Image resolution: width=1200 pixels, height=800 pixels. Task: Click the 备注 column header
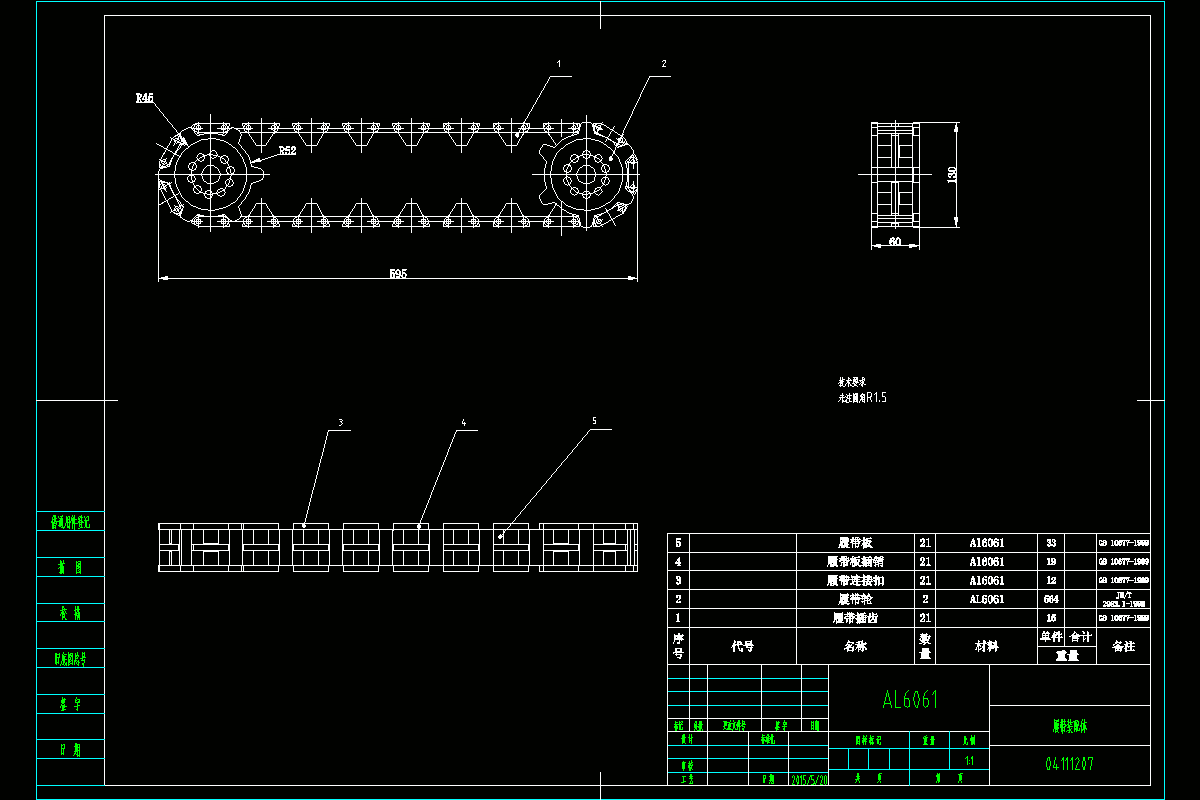(x=1123, y=646)
